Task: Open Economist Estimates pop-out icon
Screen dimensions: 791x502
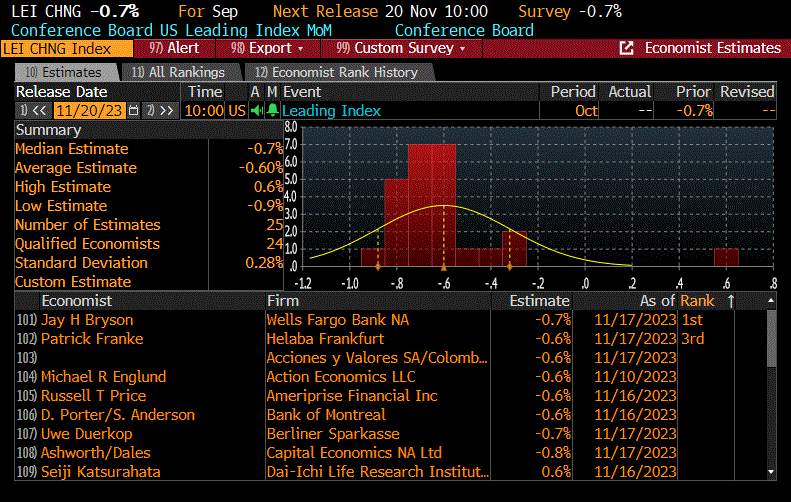Action: [x=626, y=48]
